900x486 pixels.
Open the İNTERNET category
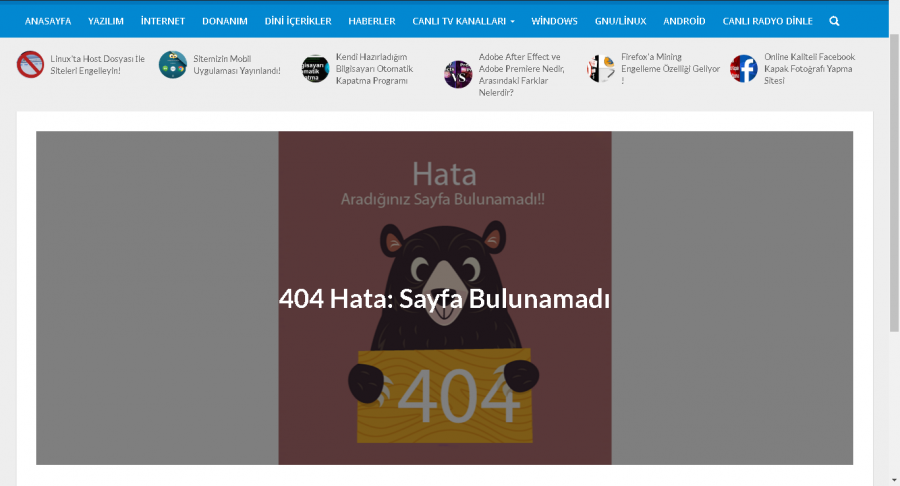tap(163, 21)
